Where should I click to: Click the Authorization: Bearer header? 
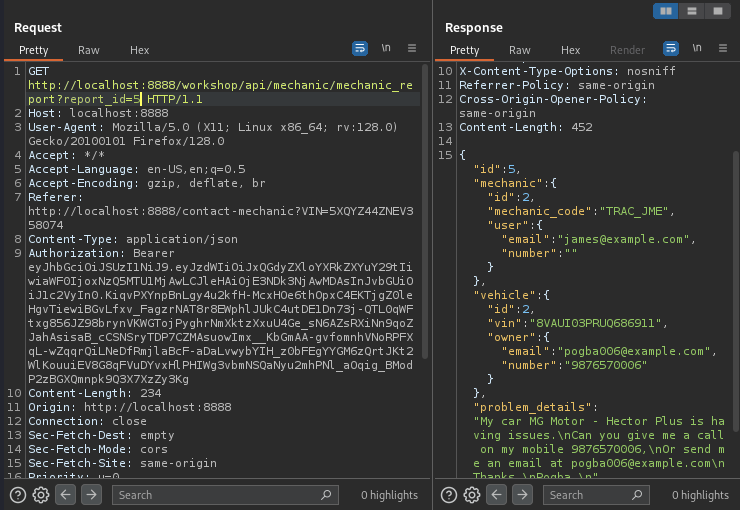[101, 253]
